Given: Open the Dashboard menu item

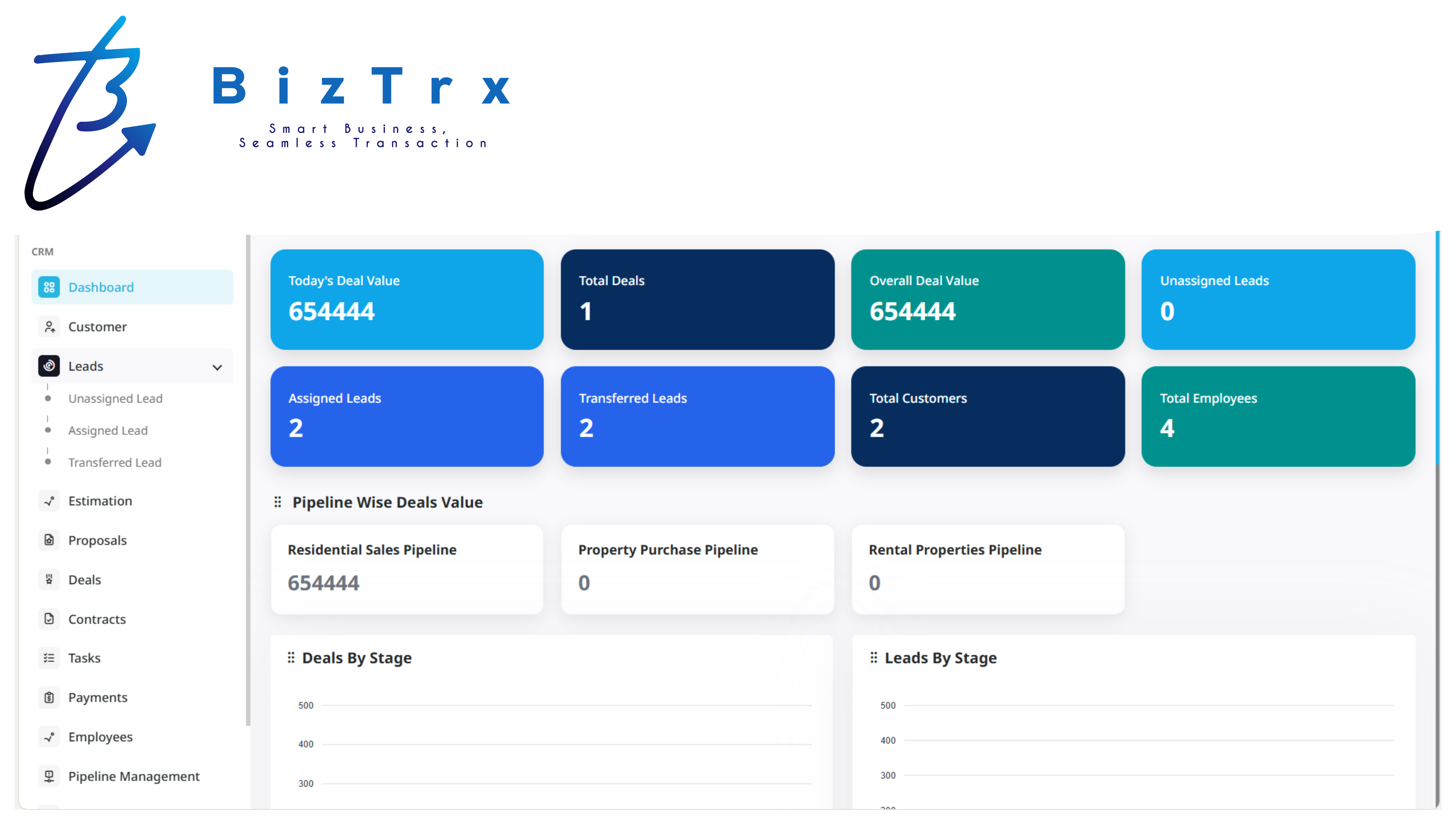Looking at the screenshot, I should coord(132,287).
